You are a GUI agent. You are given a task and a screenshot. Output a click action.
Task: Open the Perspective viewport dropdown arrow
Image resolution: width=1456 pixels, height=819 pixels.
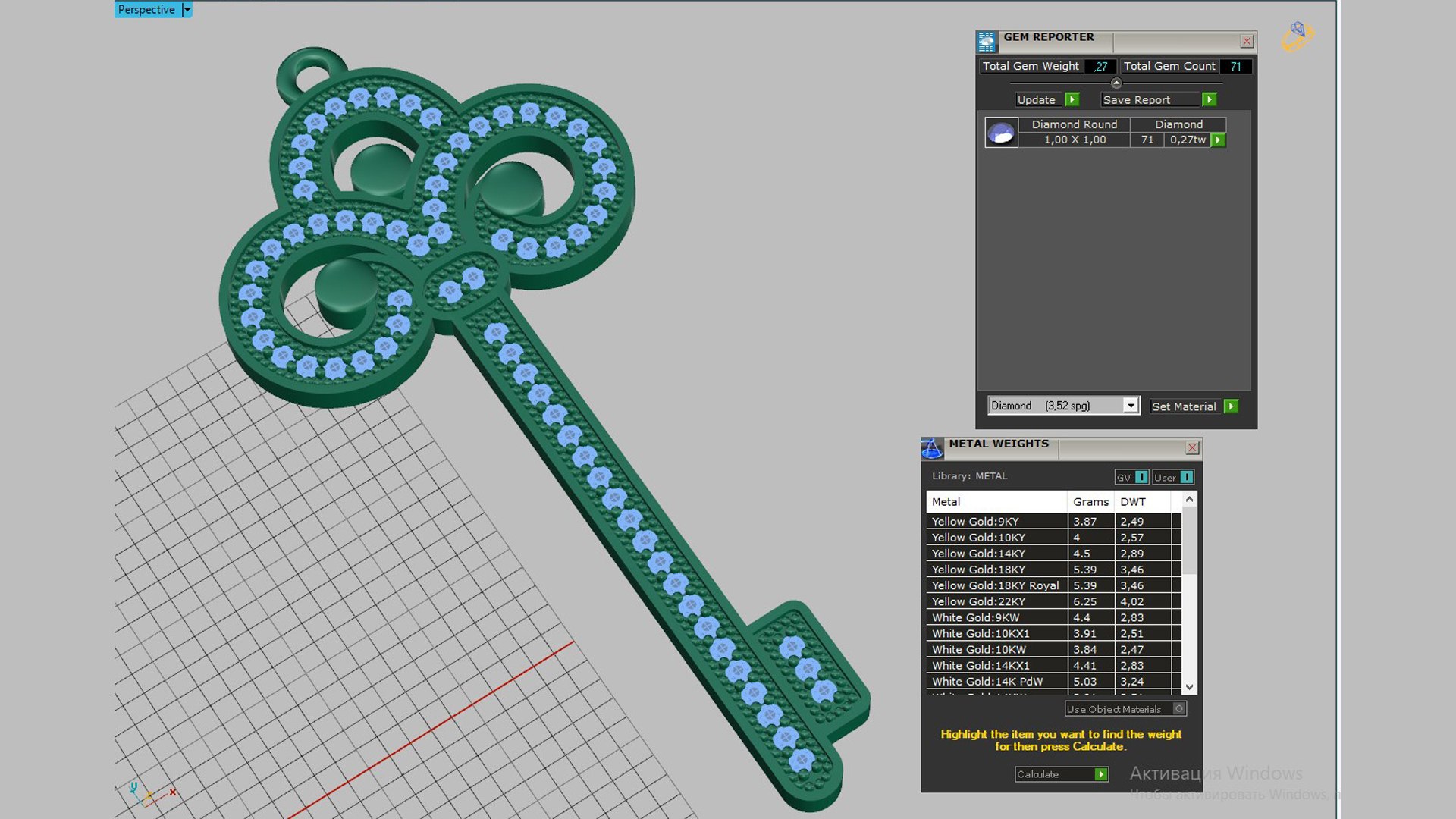187,10
